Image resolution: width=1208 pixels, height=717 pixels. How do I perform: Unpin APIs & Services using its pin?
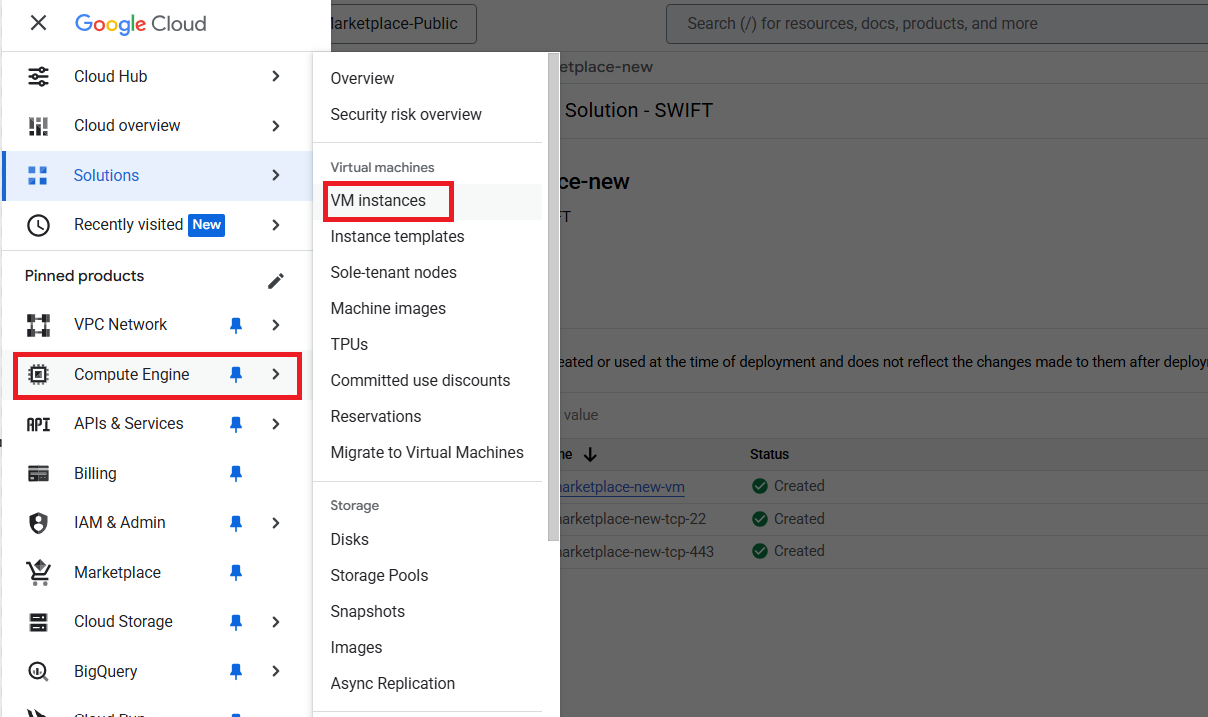point(236,424)
